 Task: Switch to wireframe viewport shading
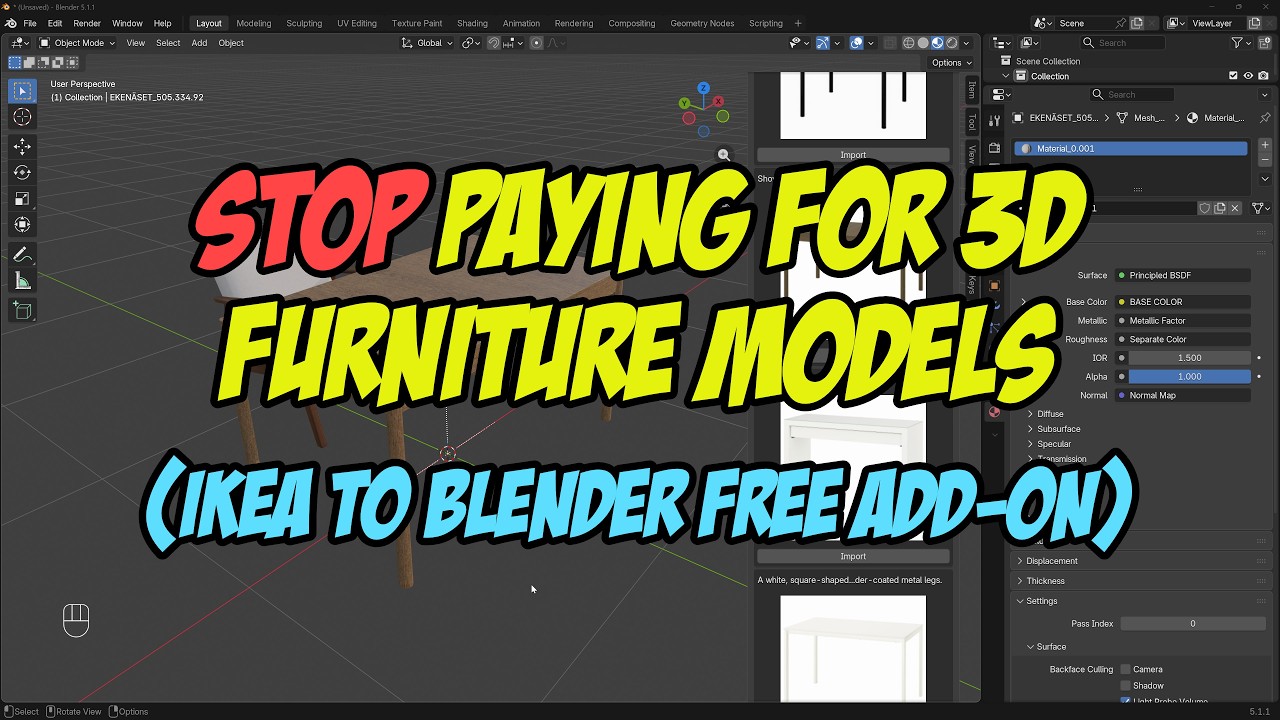click(909, 43)
